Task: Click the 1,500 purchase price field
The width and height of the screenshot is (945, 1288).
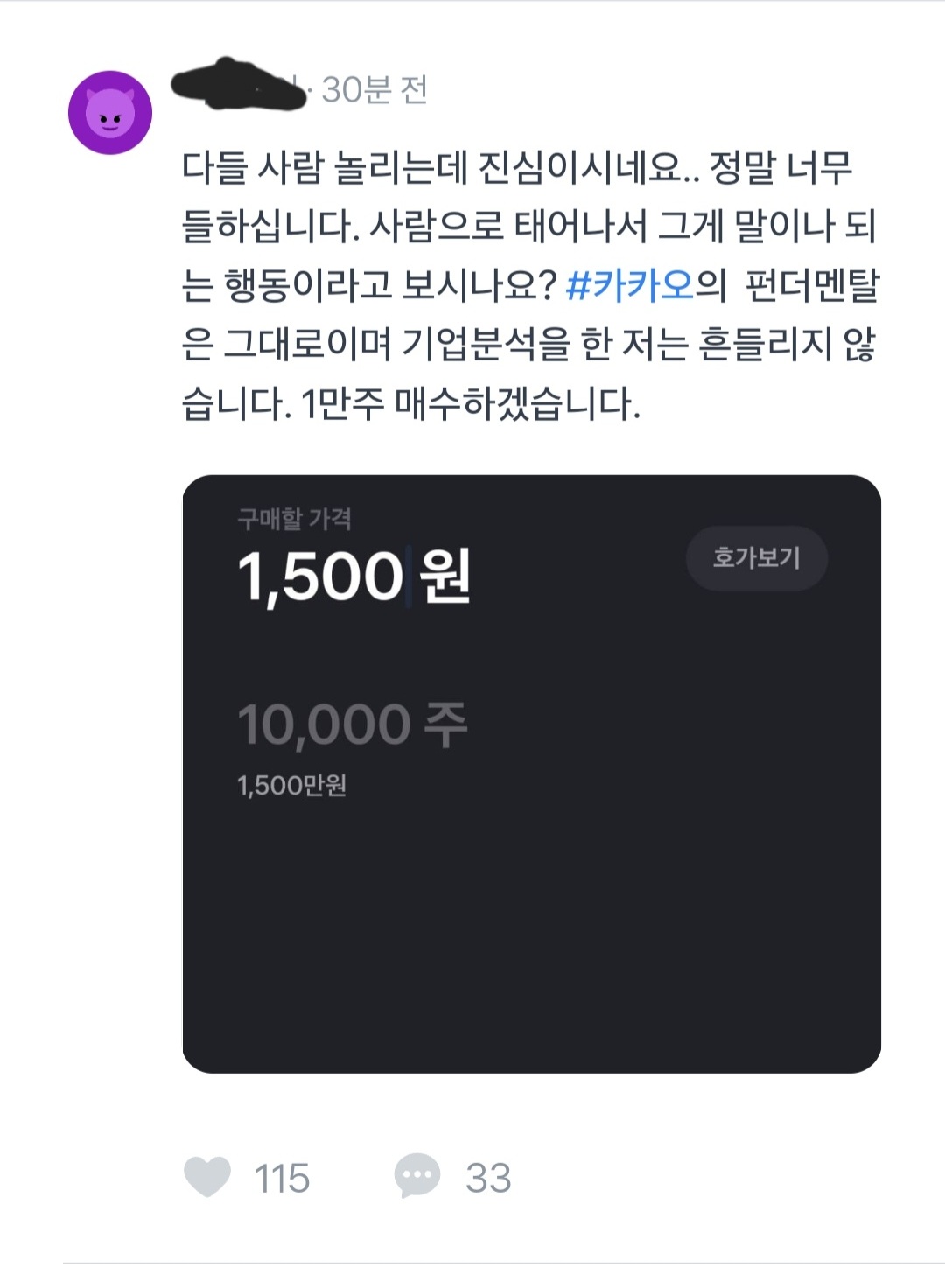Action: [x=320, y=577]
